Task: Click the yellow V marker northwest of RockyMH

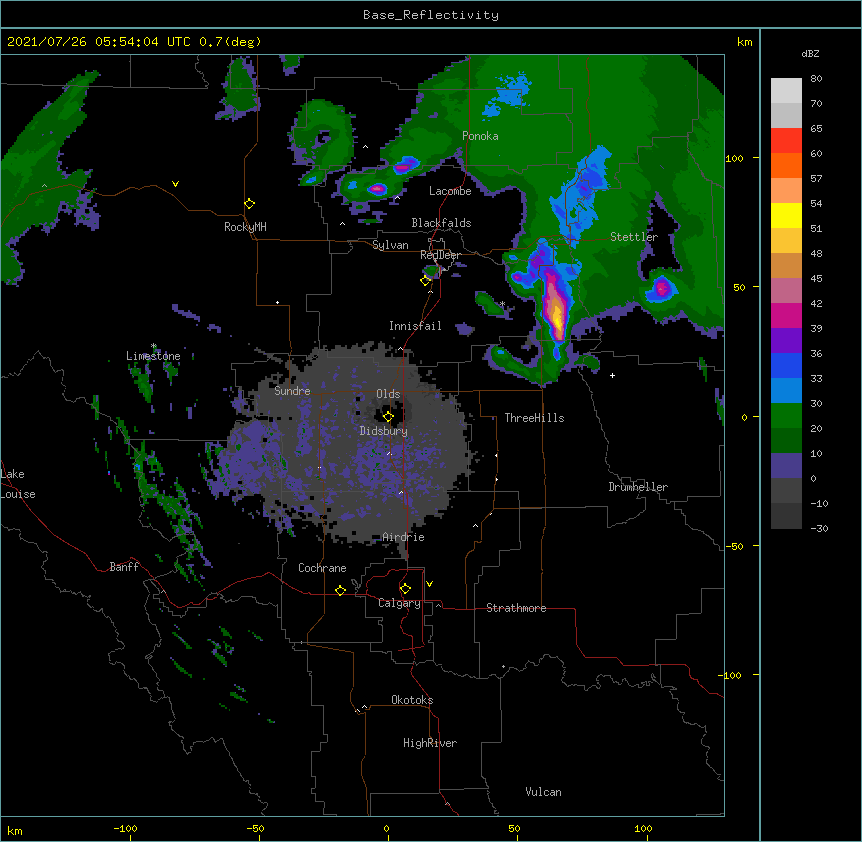Action: [175, 184]
